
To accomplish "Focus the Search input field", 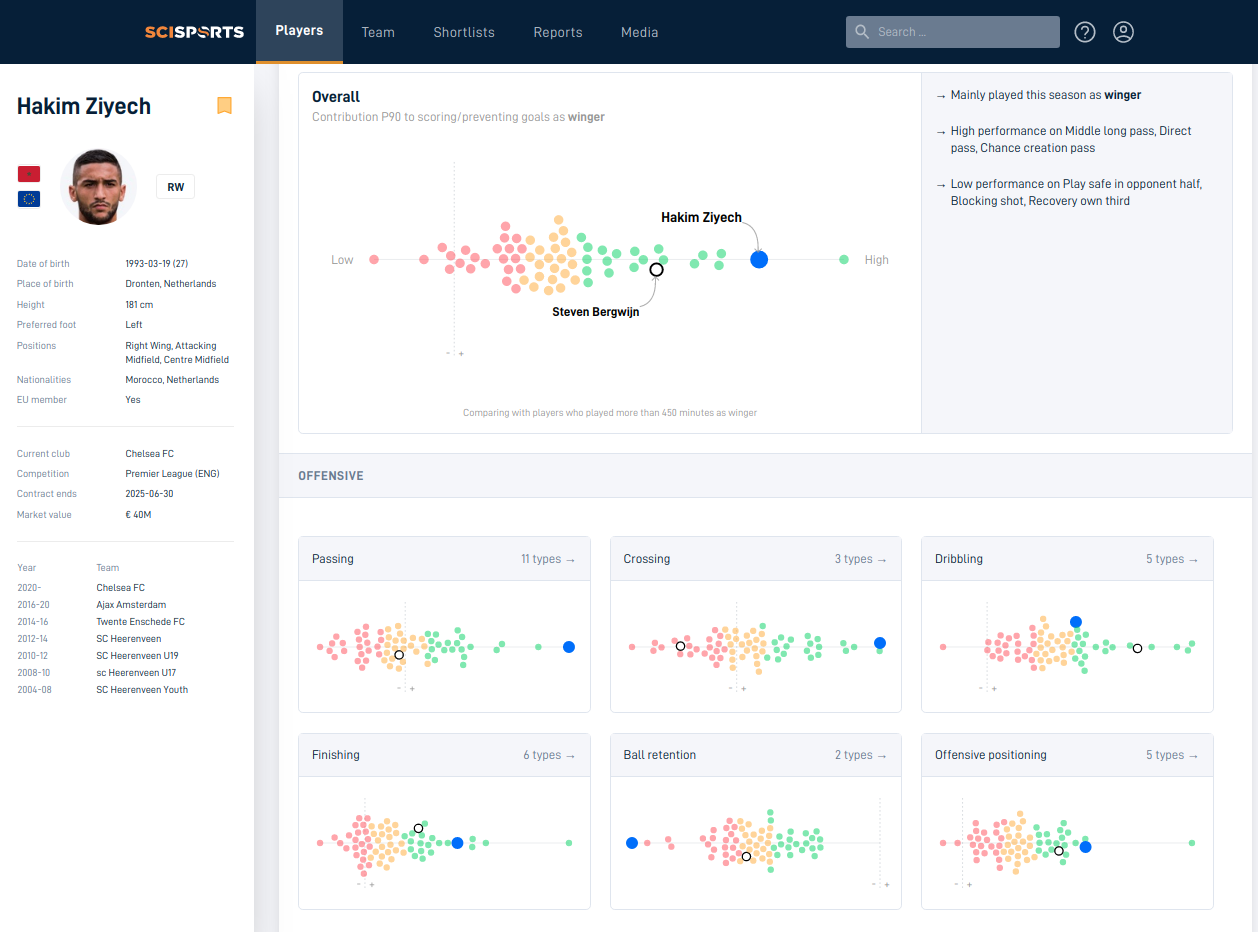I will (x=953, y=32).
